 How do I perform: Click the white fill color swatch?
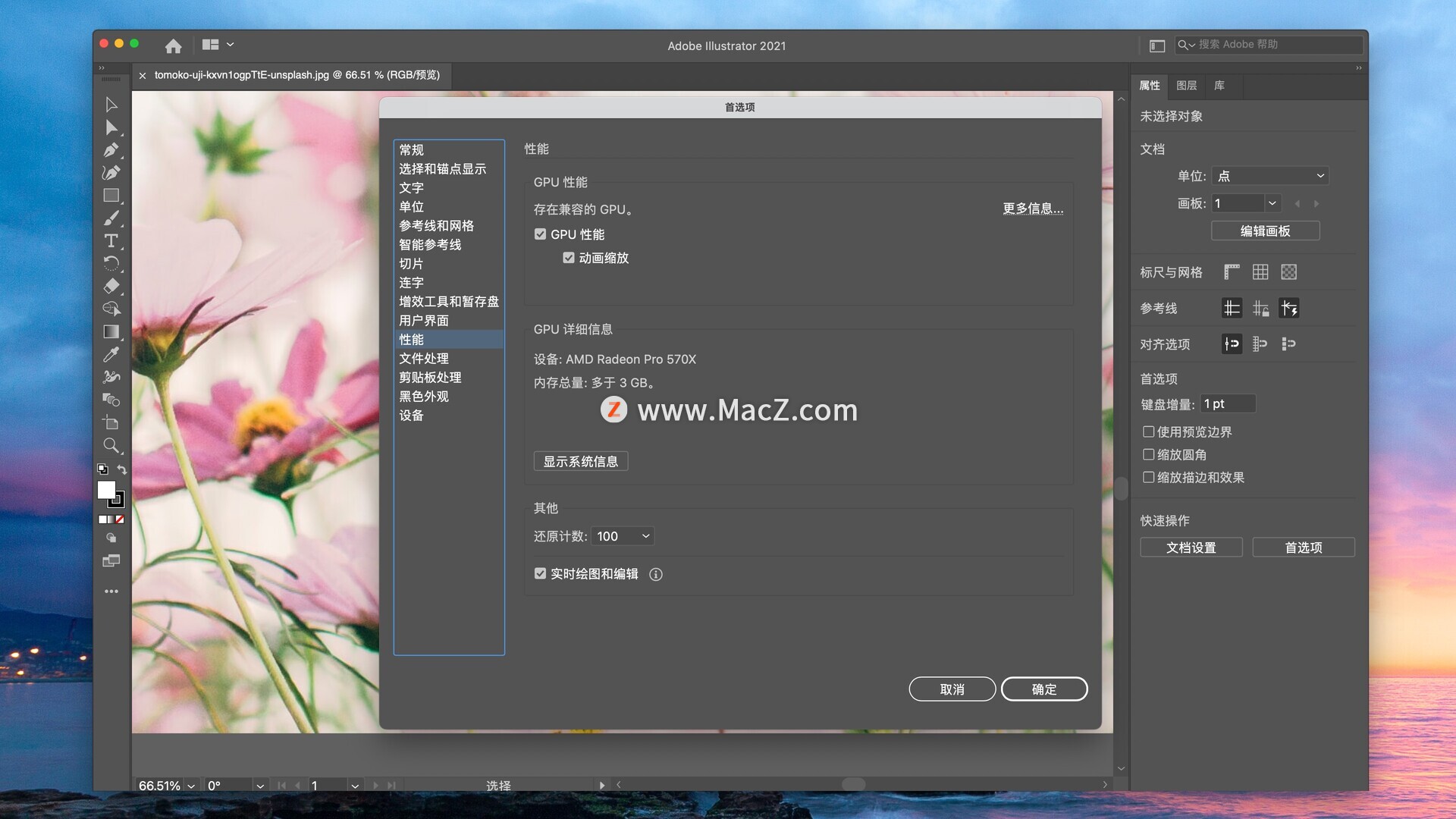tap(106, 490)
